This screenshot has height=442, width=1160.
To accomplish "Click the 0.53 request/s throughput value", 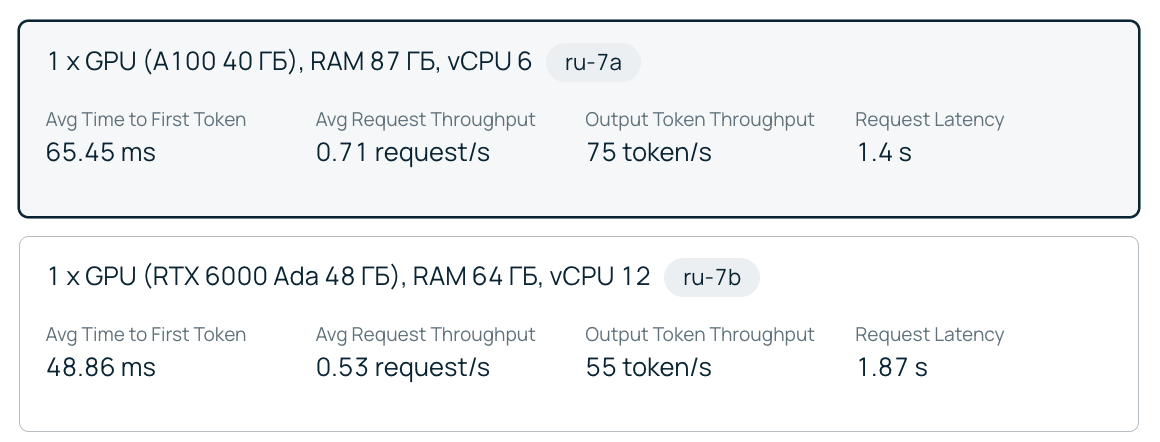I will coord(402,367).
